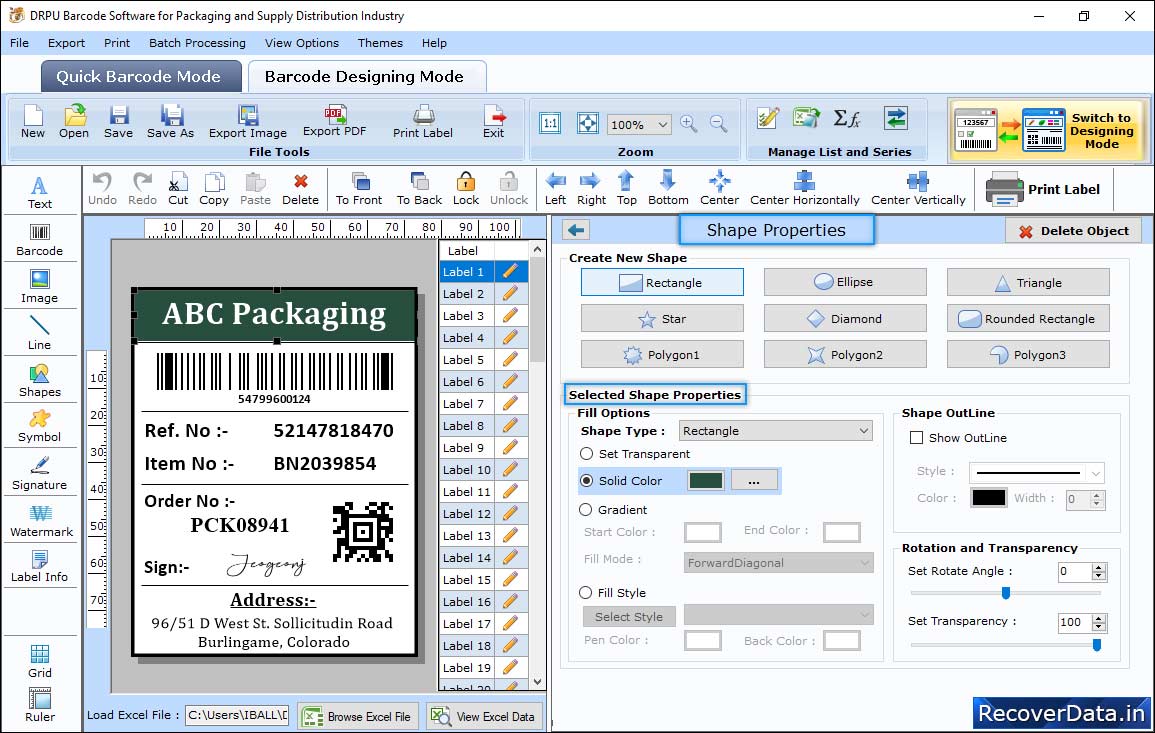This screenshot has height=733, width=1155.
Task: Click the Delete toolbar icon
Action: tap(301, 189)
